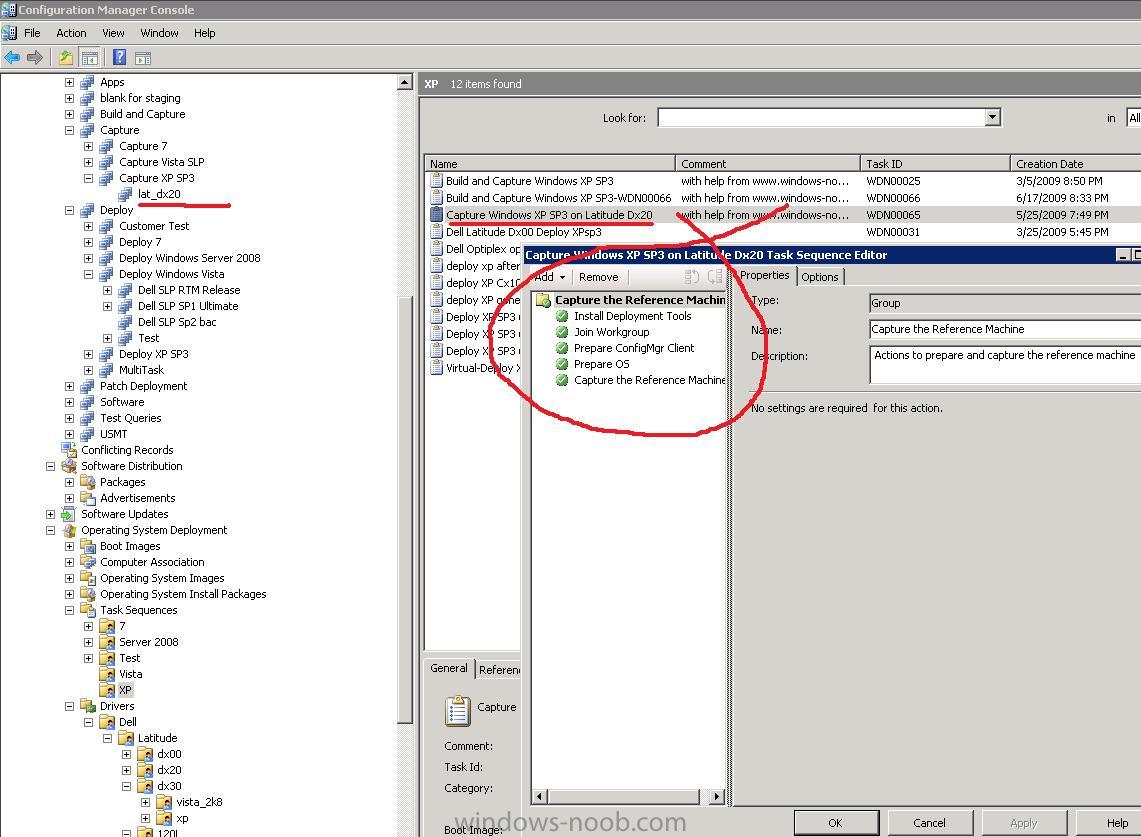The height and width of the screenshot is (837, 1141).
Task: Click the Description text box
Action: 1005,365
